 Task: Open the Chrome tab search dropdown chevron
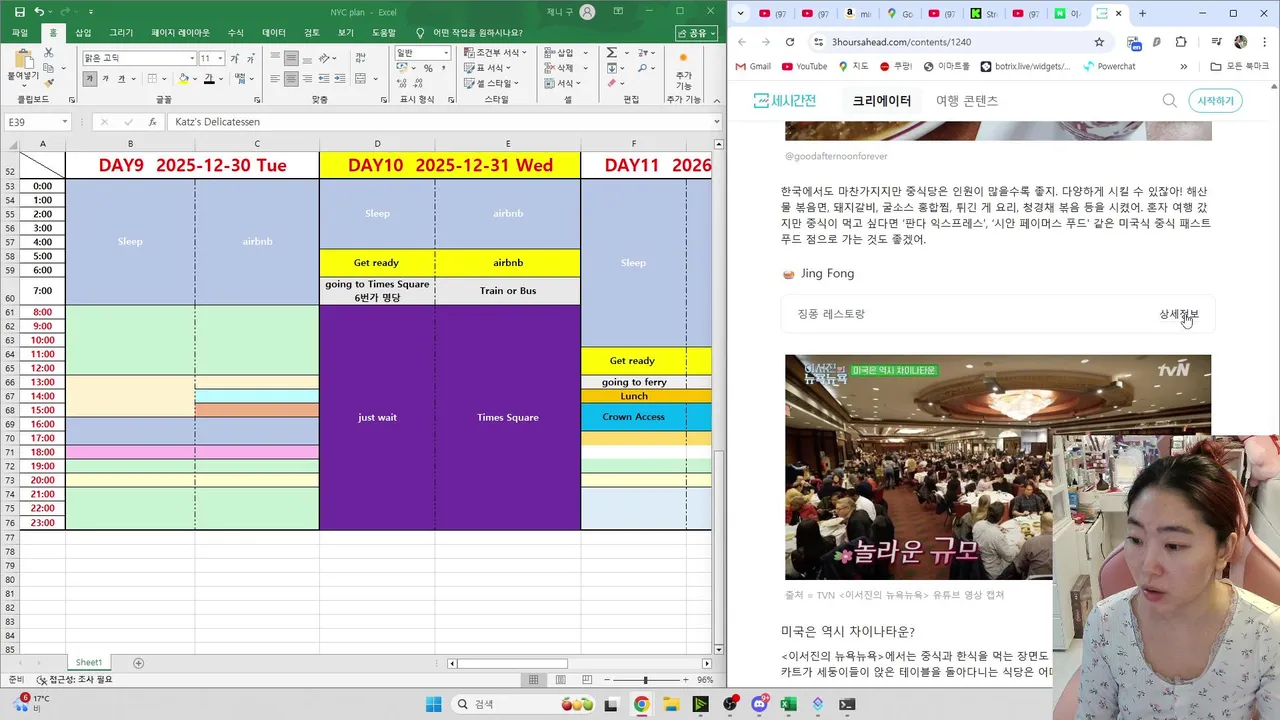point(740,13)
